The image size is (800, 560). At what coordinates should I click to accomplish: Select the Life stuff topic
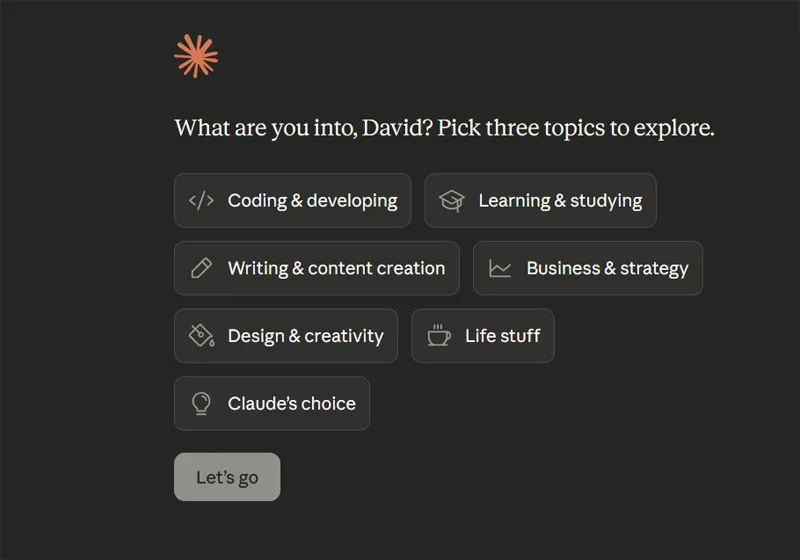tap(502, 335)
